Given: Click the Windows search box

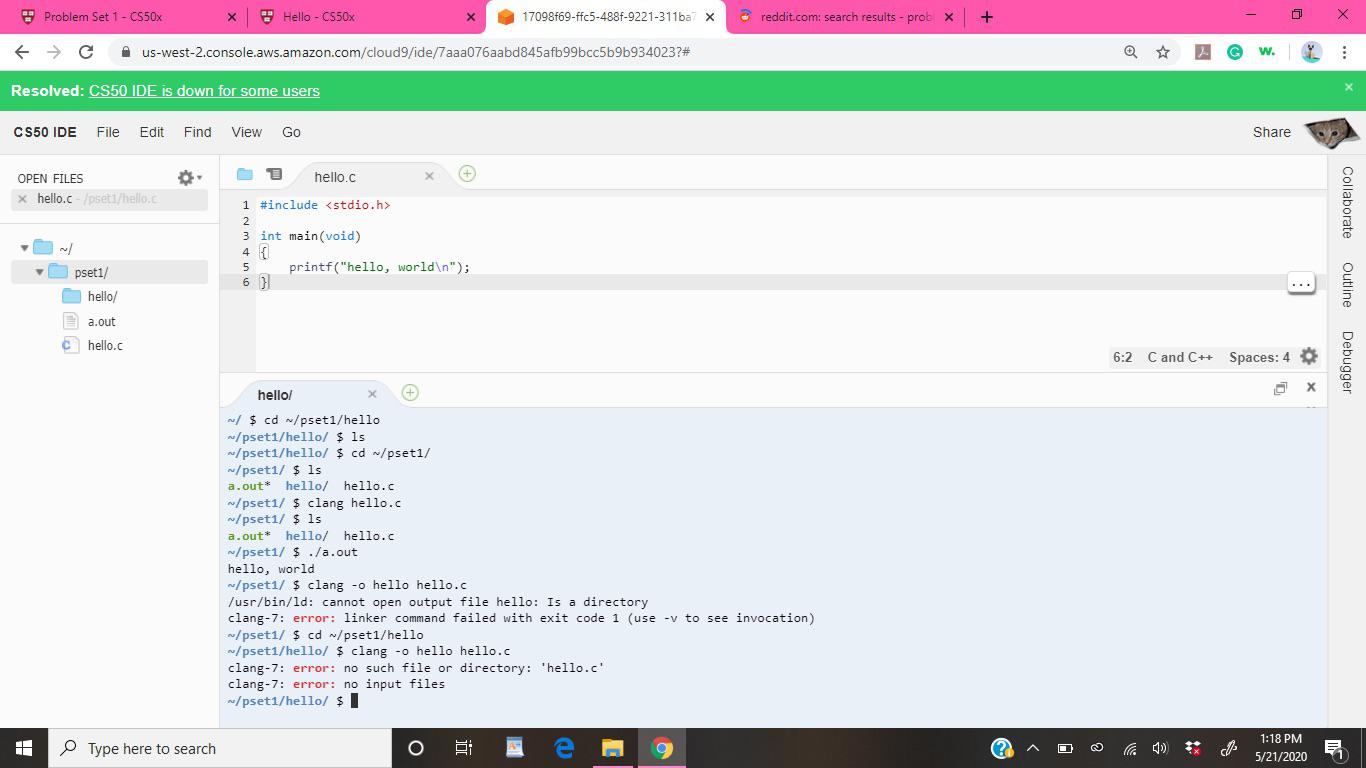Looking at the screenshot, I should (x=220, y=748).
